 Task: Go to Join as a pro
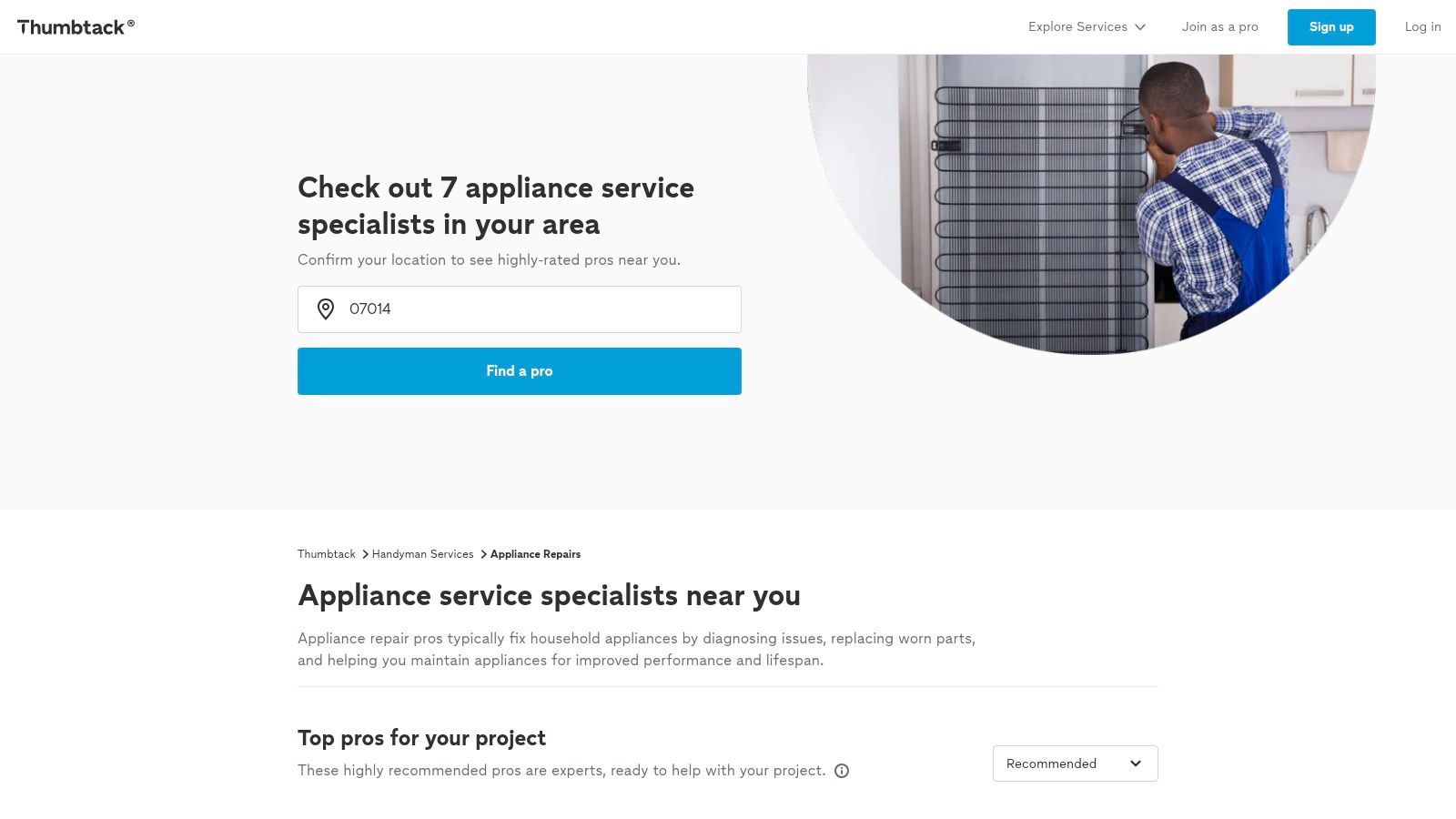coord(1219,27)
